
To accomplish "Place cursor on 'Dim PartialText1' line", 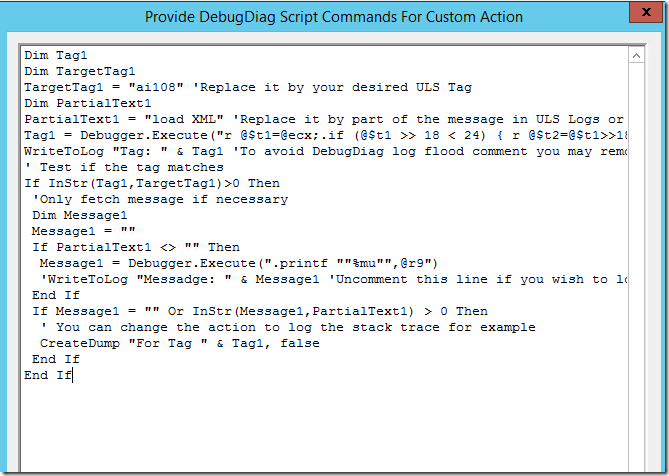I will [x=87, y=102].
